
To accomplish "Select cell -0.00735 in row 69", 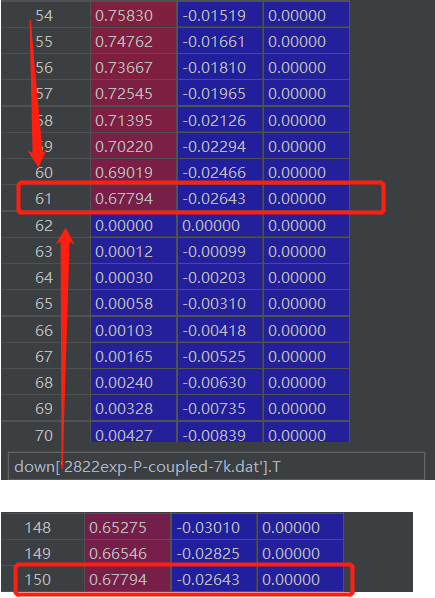I will coord(220,408).
